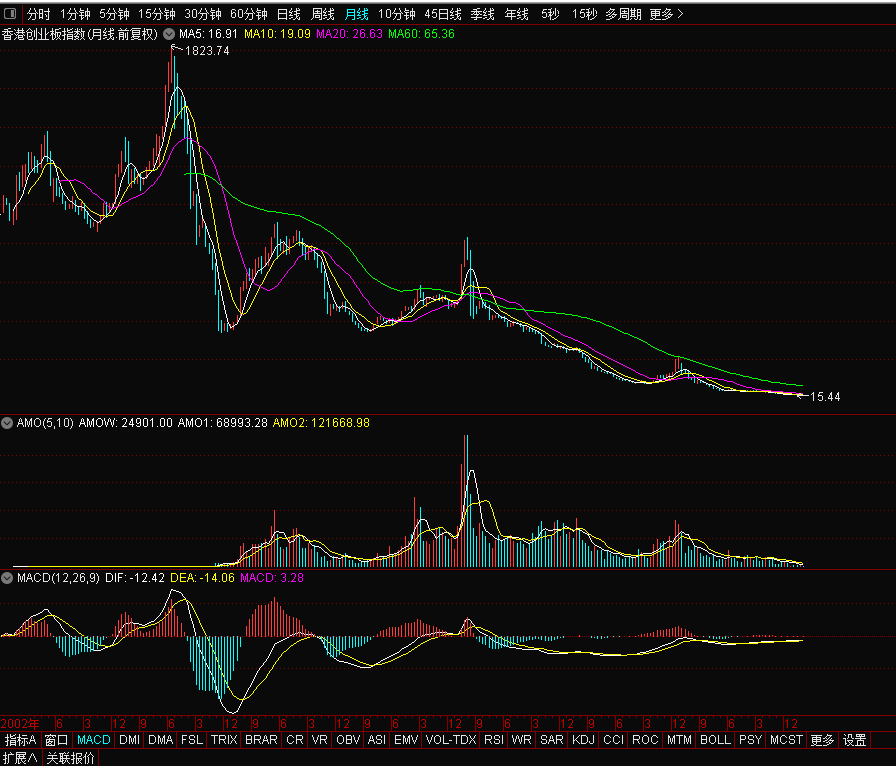This screenshot has height=766, width=896.
Task: Open the MACD panel dropdown arrow
Action: click(8, 577)
